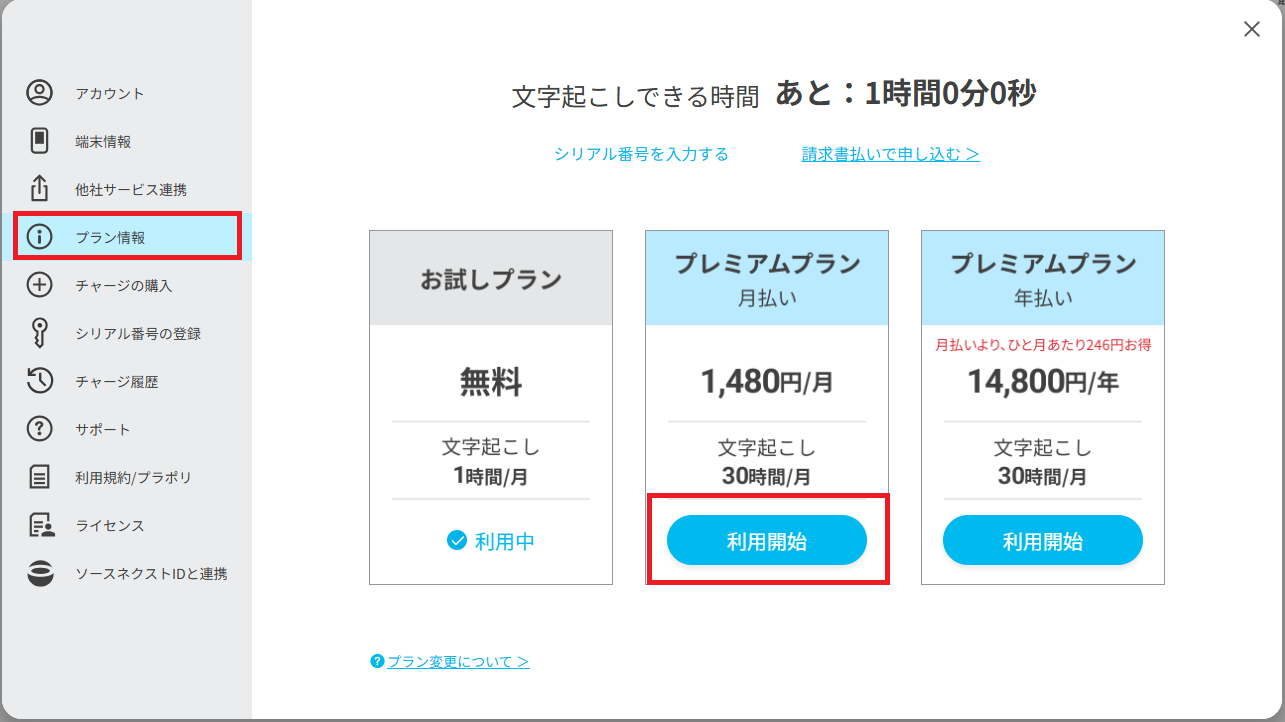Select the ソースネクストIDと連携 icon

40,573
